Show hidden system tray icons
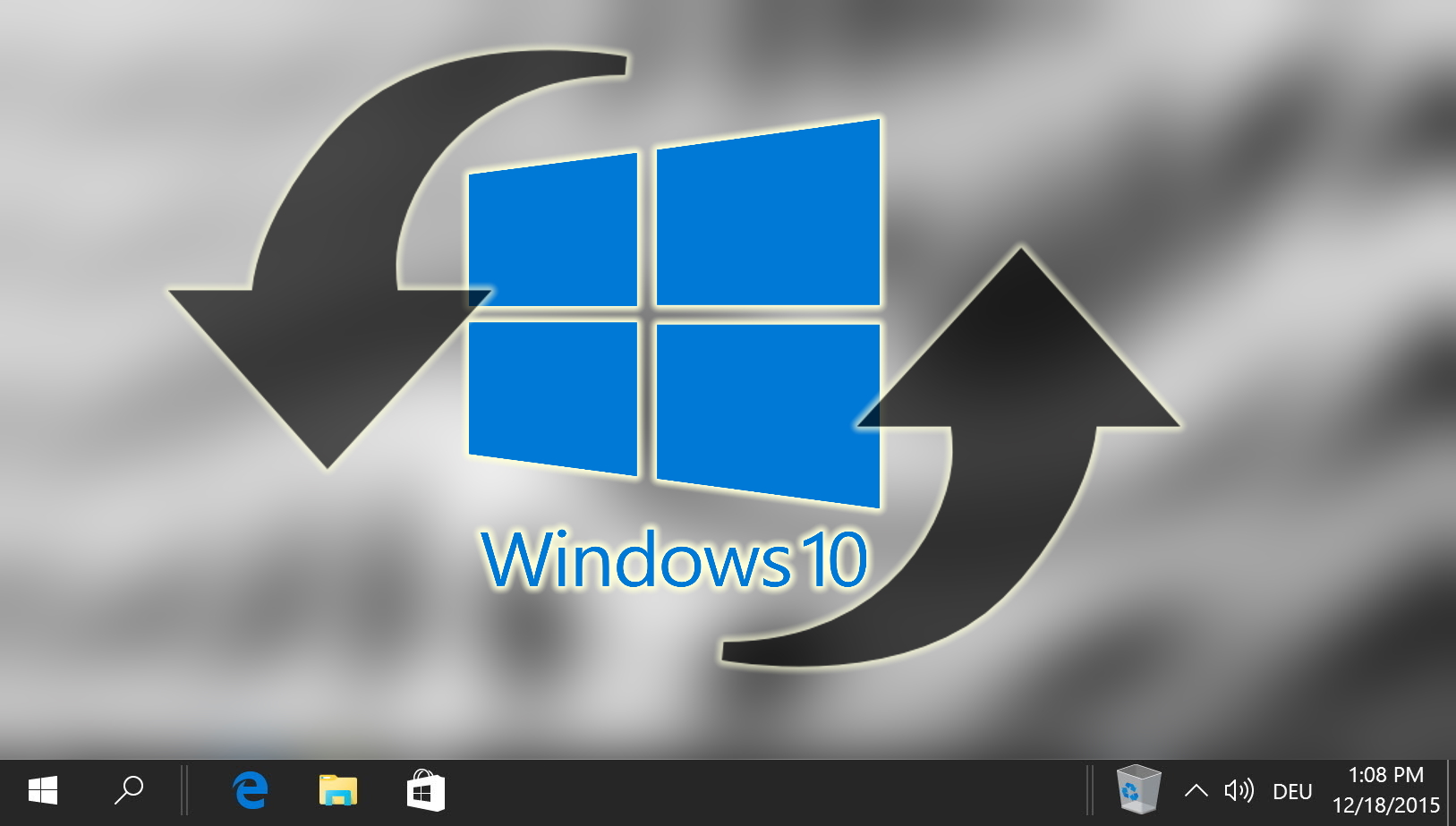 pyautogui.click(x=1196, y=791)
